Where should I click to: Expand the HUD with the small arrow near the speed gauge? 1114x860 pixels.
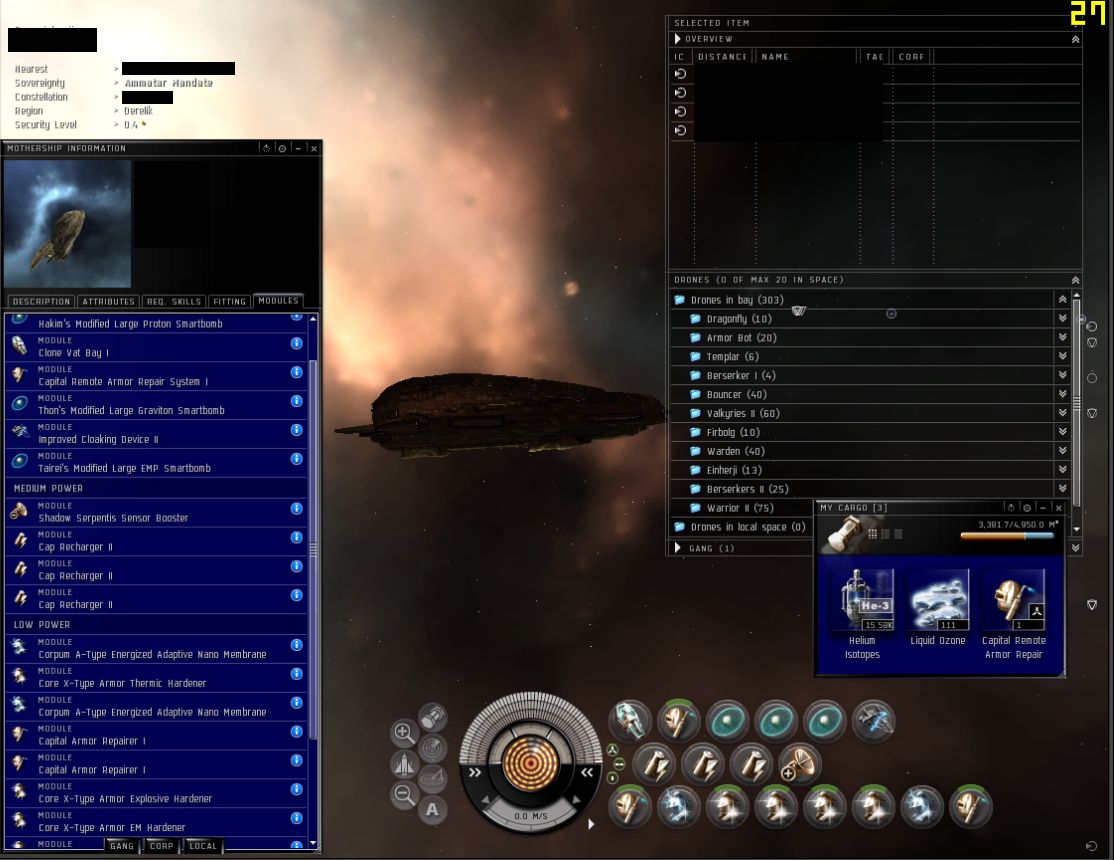pyautogui.click(x=590, y=824)
